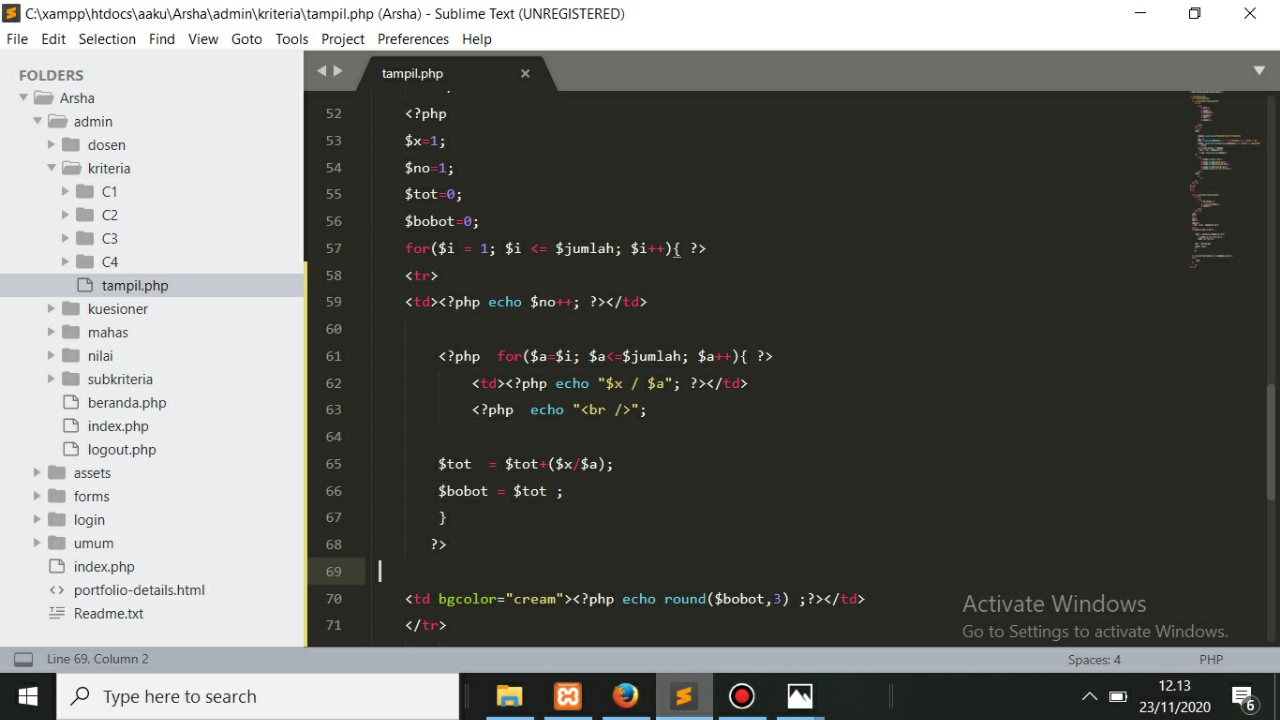Open the tab list dropdown arrow

pos(1259,71)
